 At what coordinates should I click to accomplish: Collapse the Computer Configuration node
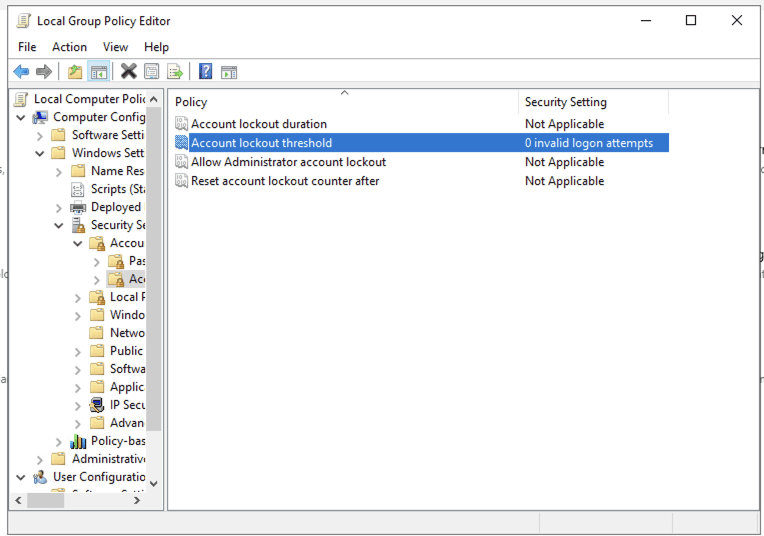click(x=21, y=118)
